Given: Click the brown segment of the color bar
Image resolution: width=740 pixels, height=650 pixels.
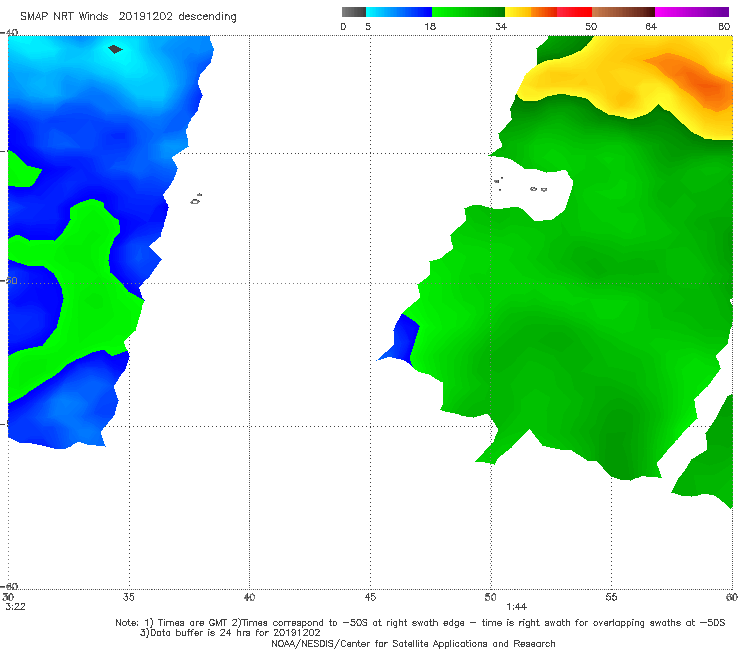Looking at the screenshot, I should [623, 12].
